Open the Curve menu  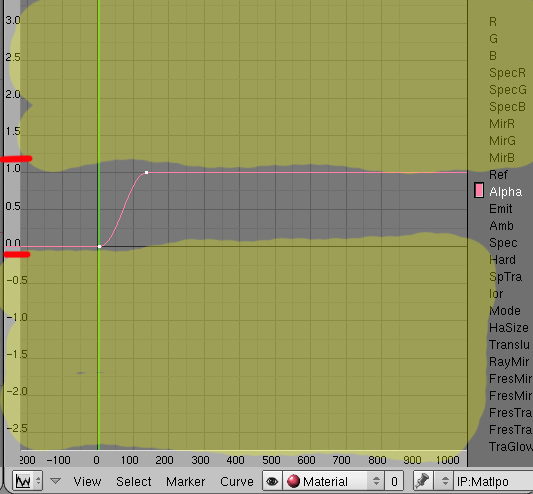237,481
